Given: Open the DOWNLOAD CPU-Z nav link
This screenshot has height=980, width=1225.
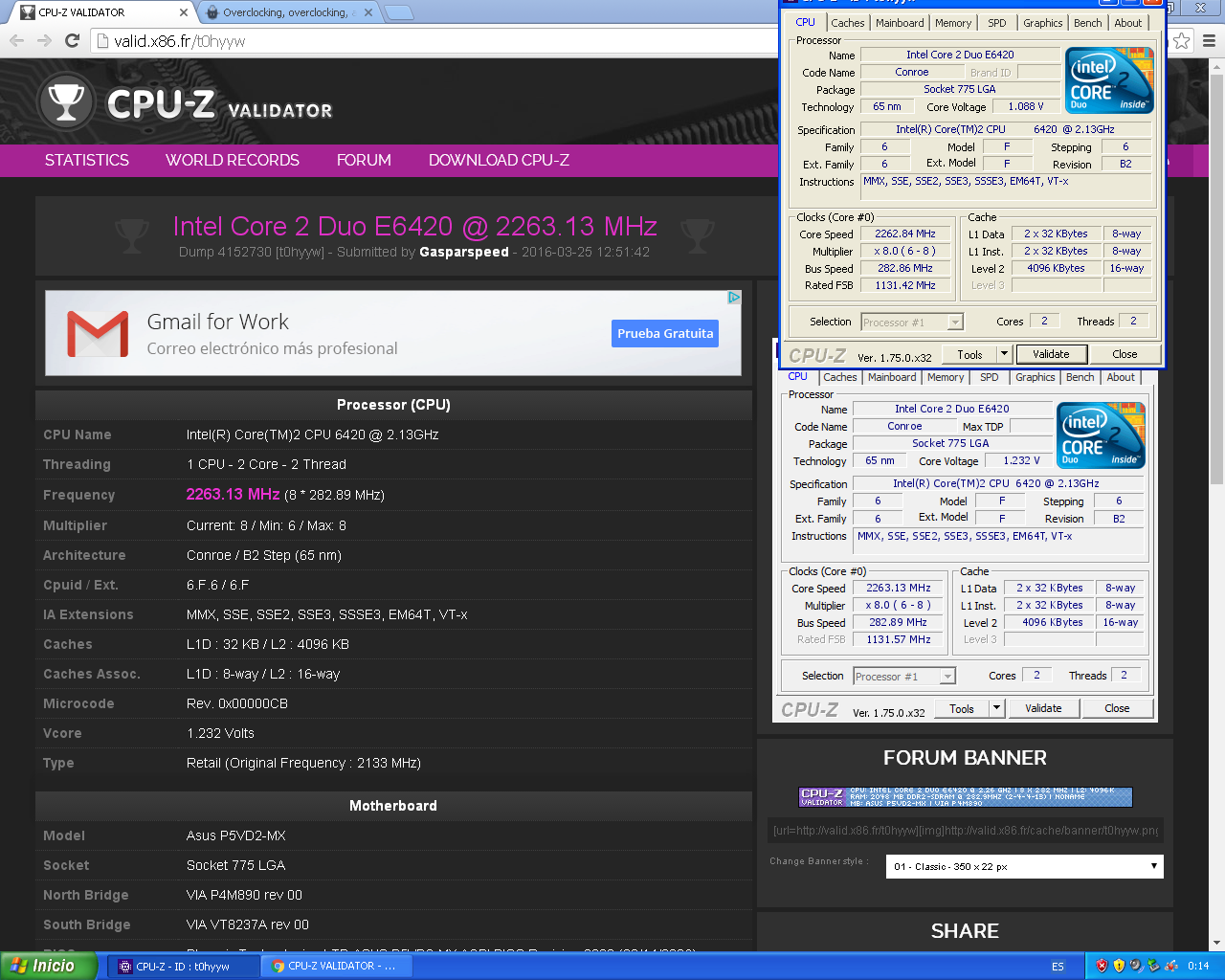Looking at the screenshot, I should (499, 160).
